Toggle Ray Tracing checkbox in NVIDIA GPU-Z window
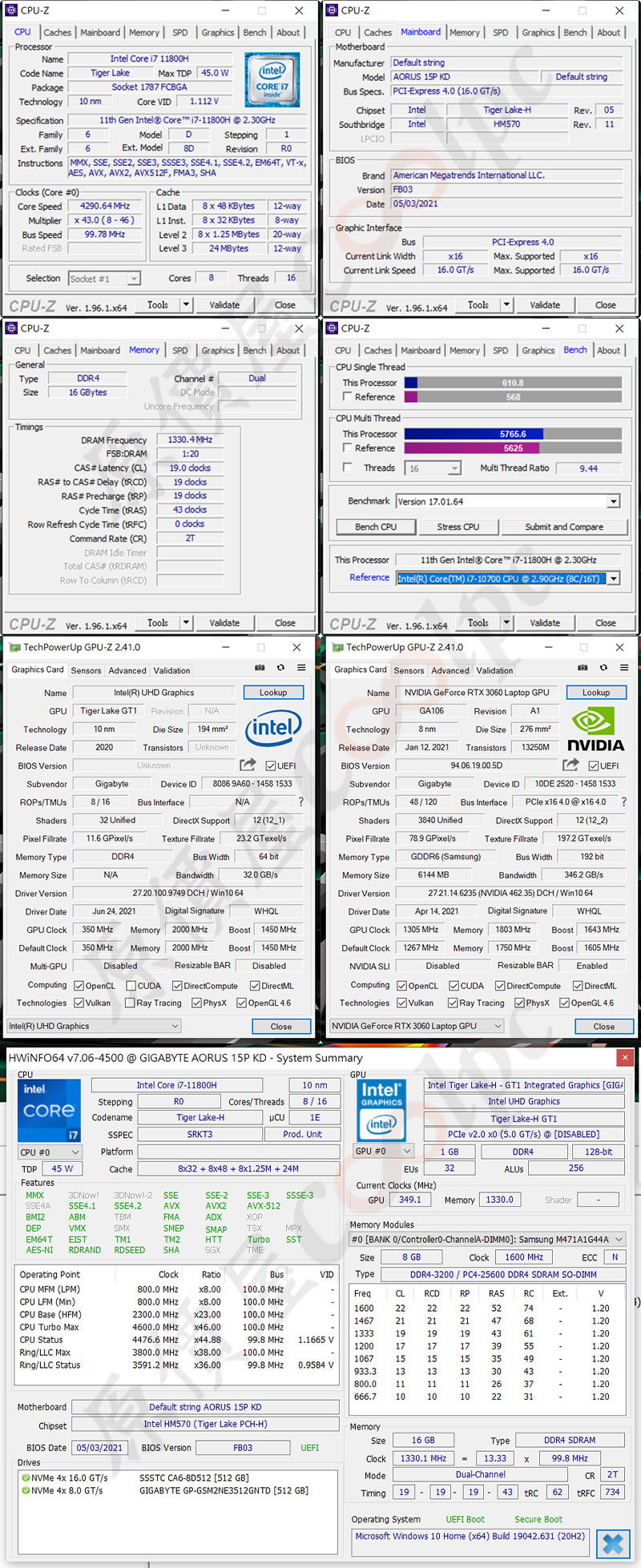641x1568 pixels. pos(452,1003)
